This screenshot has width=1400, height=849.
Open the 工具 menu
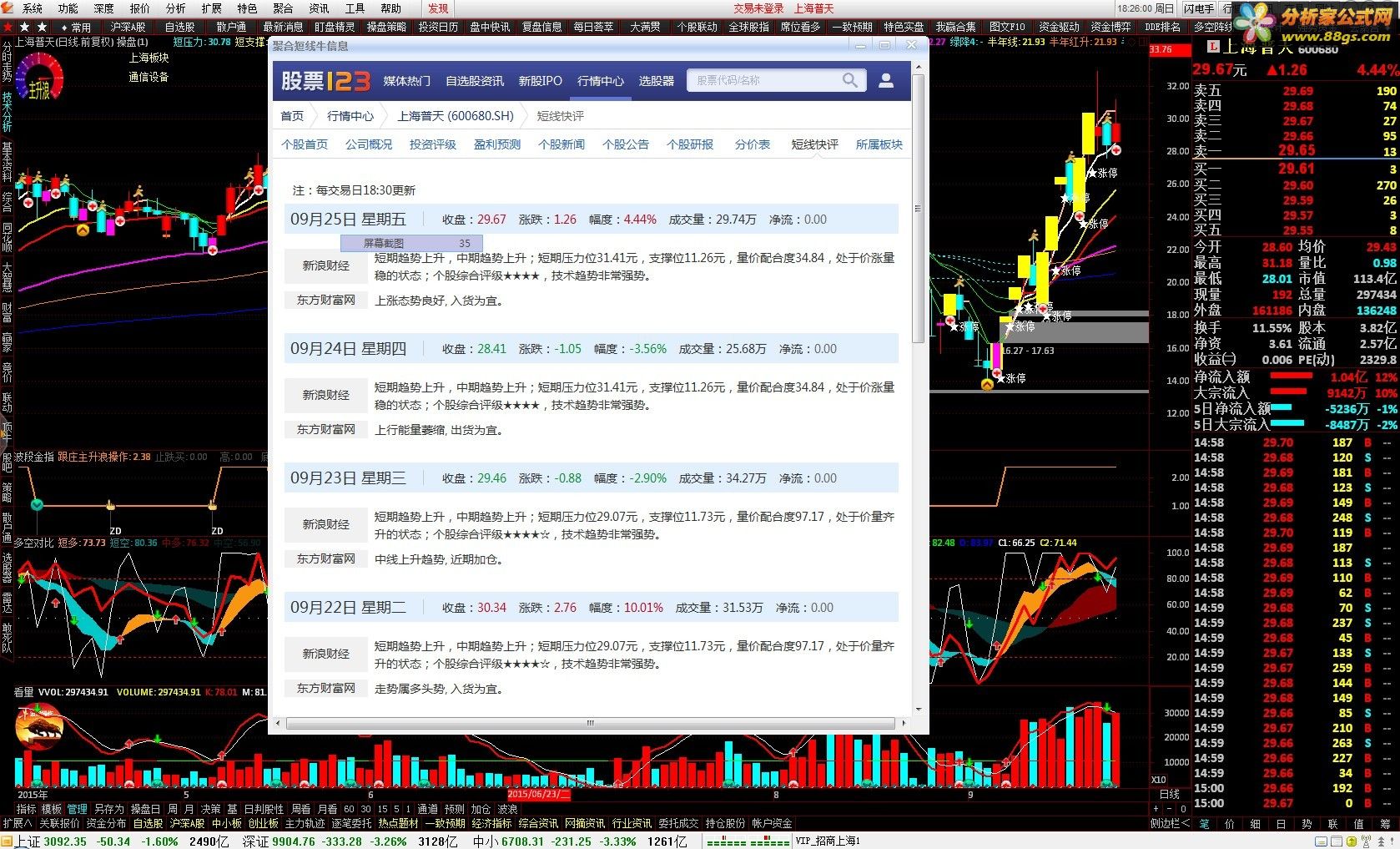(x=355, y=8)
